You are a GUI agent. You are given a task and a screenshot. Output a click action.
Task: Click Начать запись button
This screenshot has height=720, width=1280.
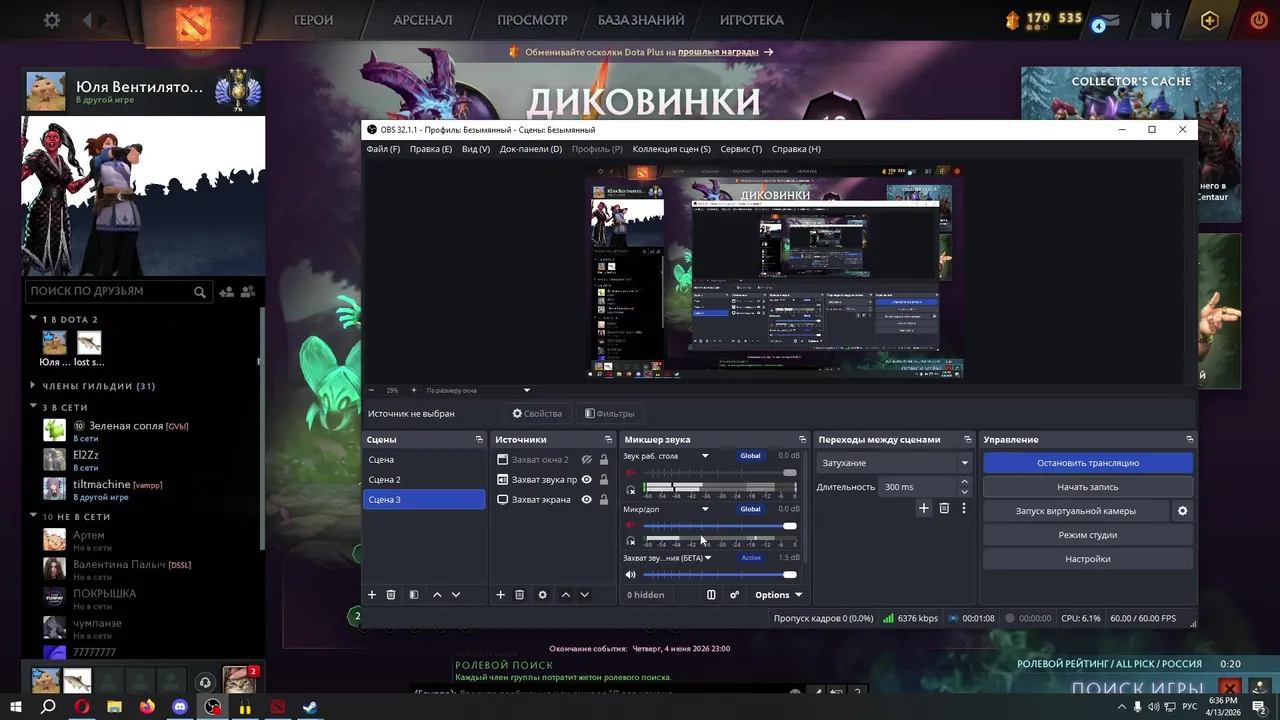click(1088, 487)
